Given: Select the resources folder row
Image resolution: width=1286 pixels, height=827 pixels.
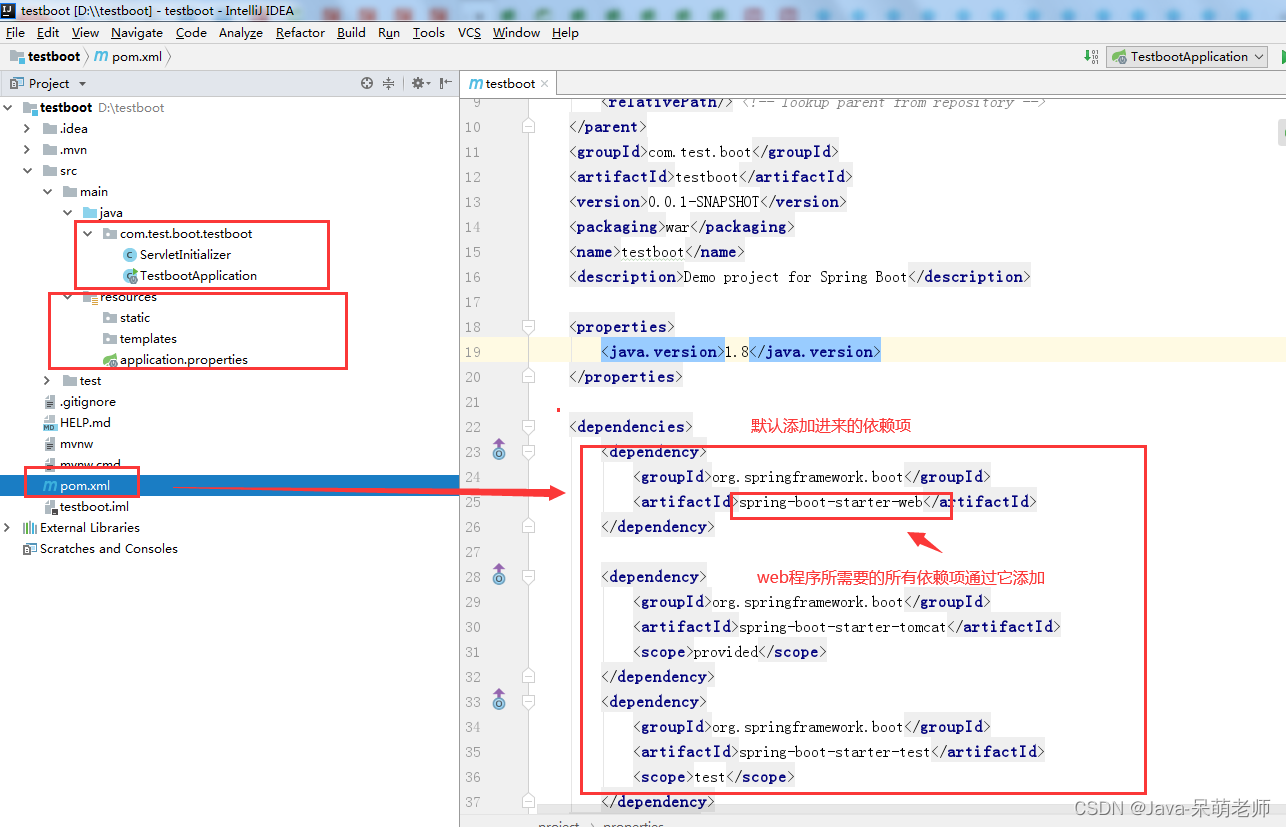Looking at the screenshot, I should click(x=229, y=297).
